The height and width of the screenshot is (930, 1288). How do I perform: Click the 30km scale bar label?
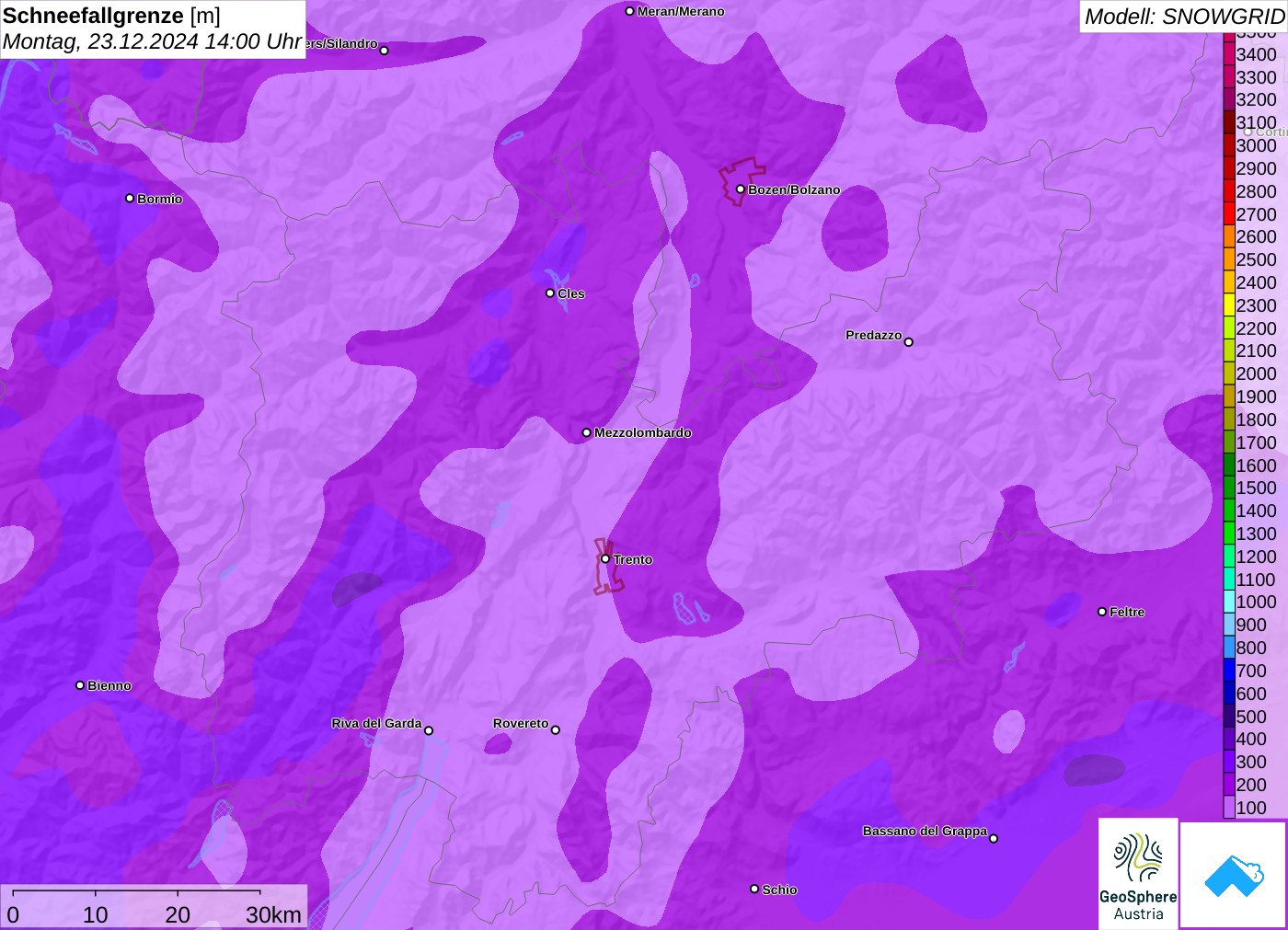coord(273,914)
